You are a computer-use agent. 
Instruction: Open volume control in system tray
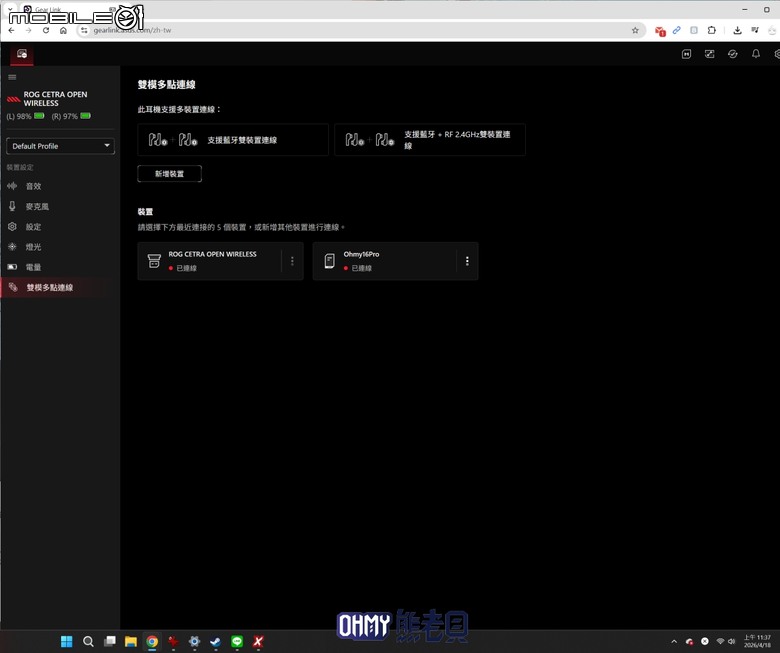point(732,642)
